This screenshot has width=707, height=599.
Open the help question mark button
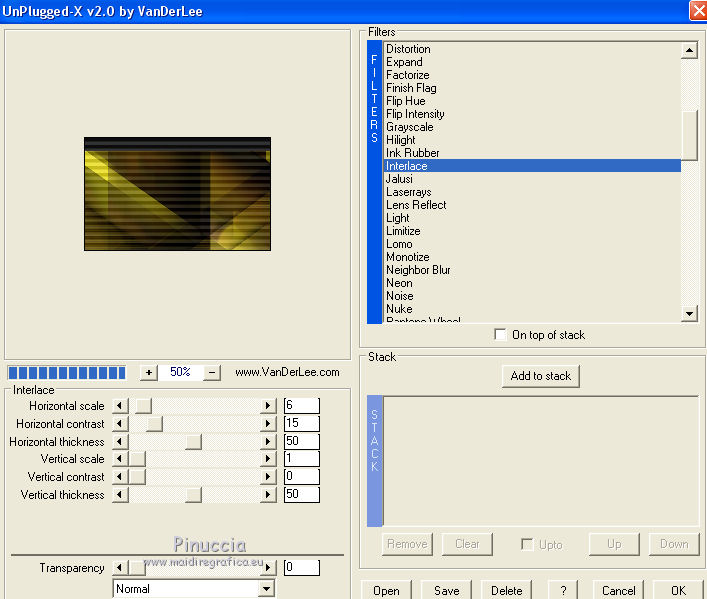(x=564, y=590)
